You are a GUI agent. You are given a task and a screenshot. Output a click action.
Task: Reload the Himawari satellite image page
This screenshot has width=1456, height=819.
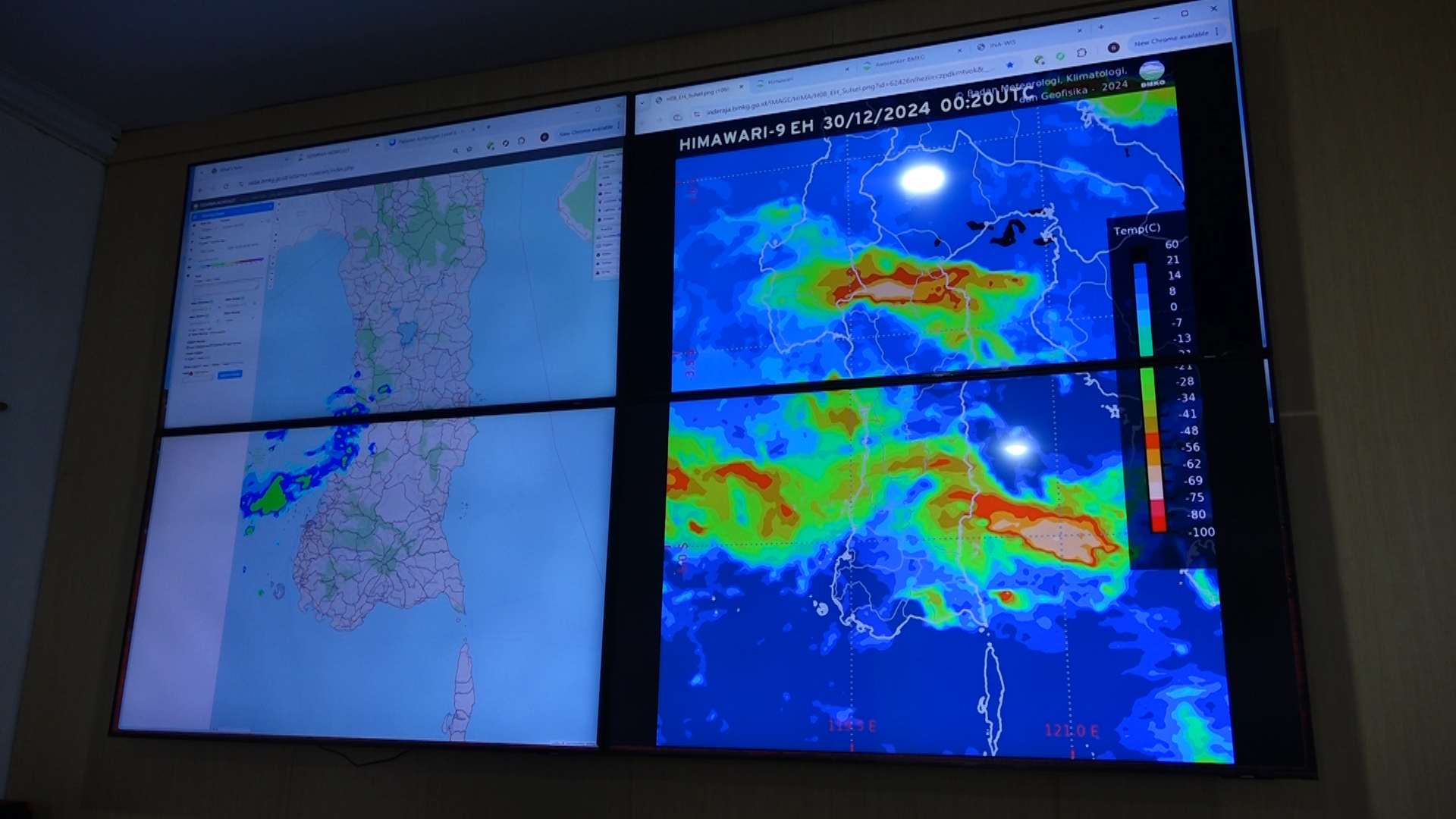(677, 118)
